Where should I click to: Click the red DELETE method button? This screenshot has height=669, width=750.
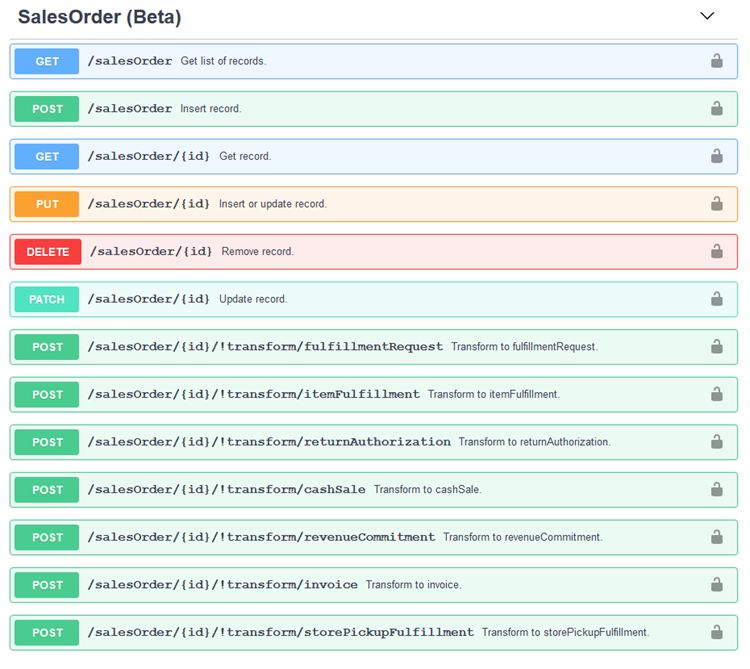pos(48,252)
